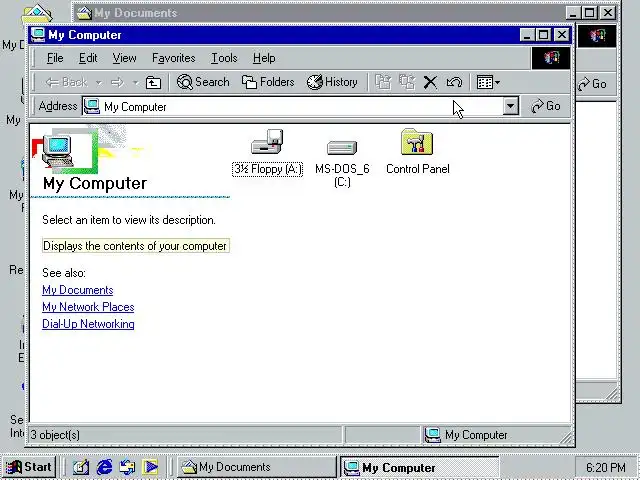Open the Help menu

tap(264, 58)
